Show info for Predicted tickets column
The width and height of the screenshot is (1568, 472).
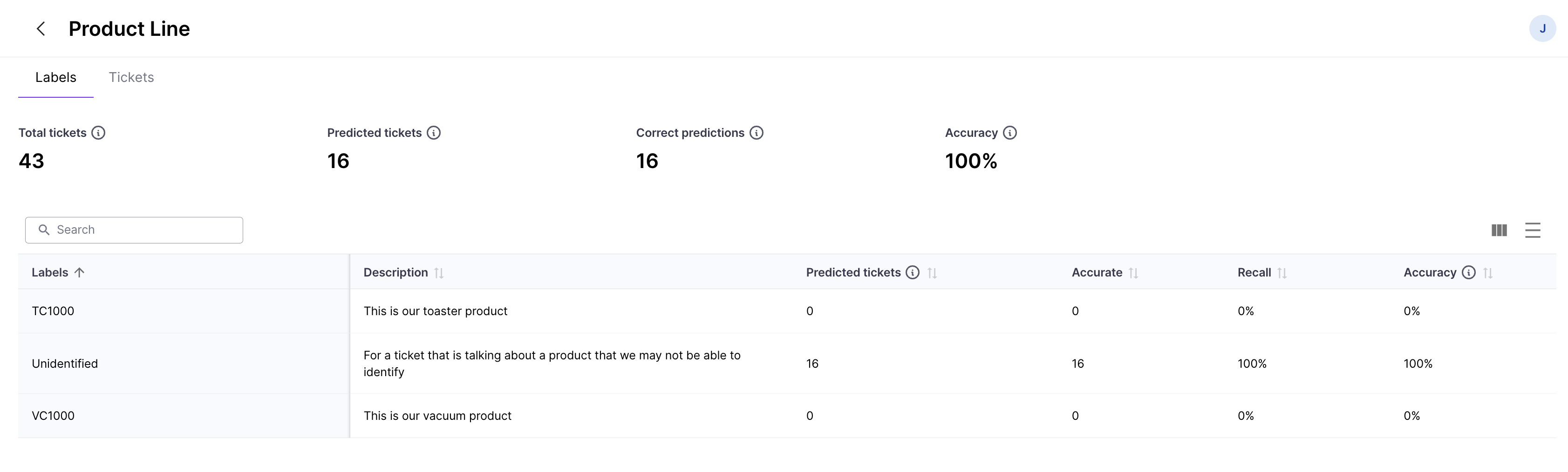913,272
